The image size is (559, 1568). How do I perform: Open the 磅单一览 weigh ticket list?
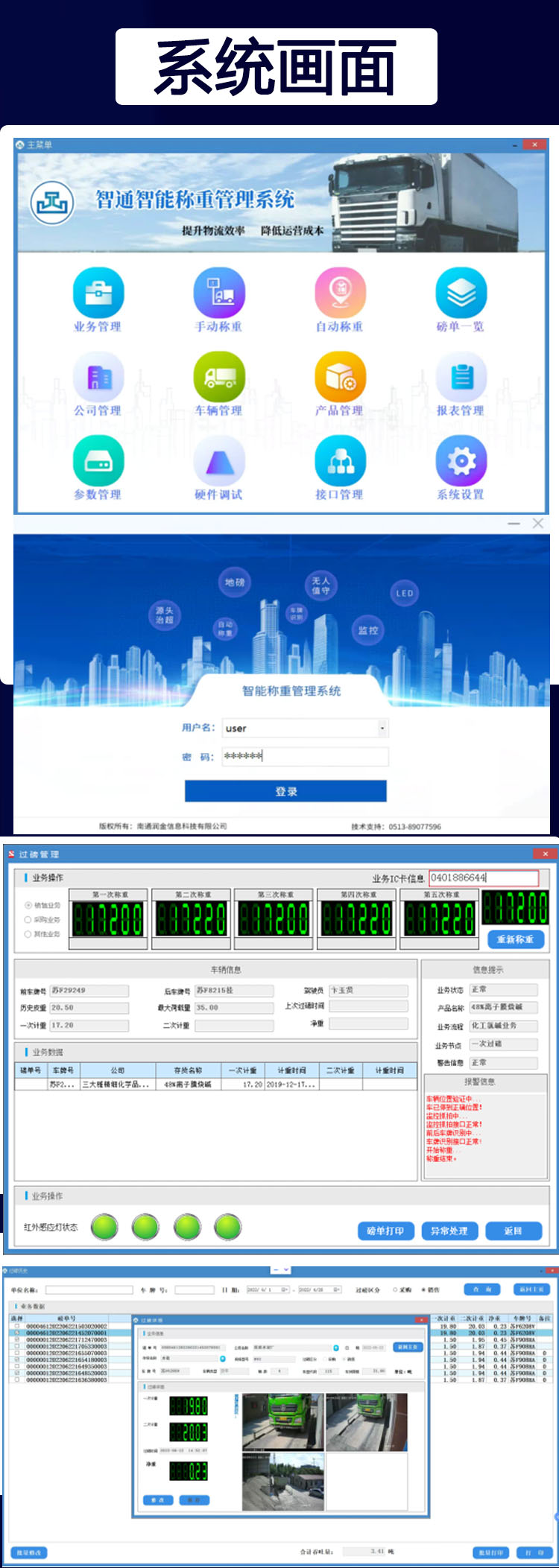461,292
